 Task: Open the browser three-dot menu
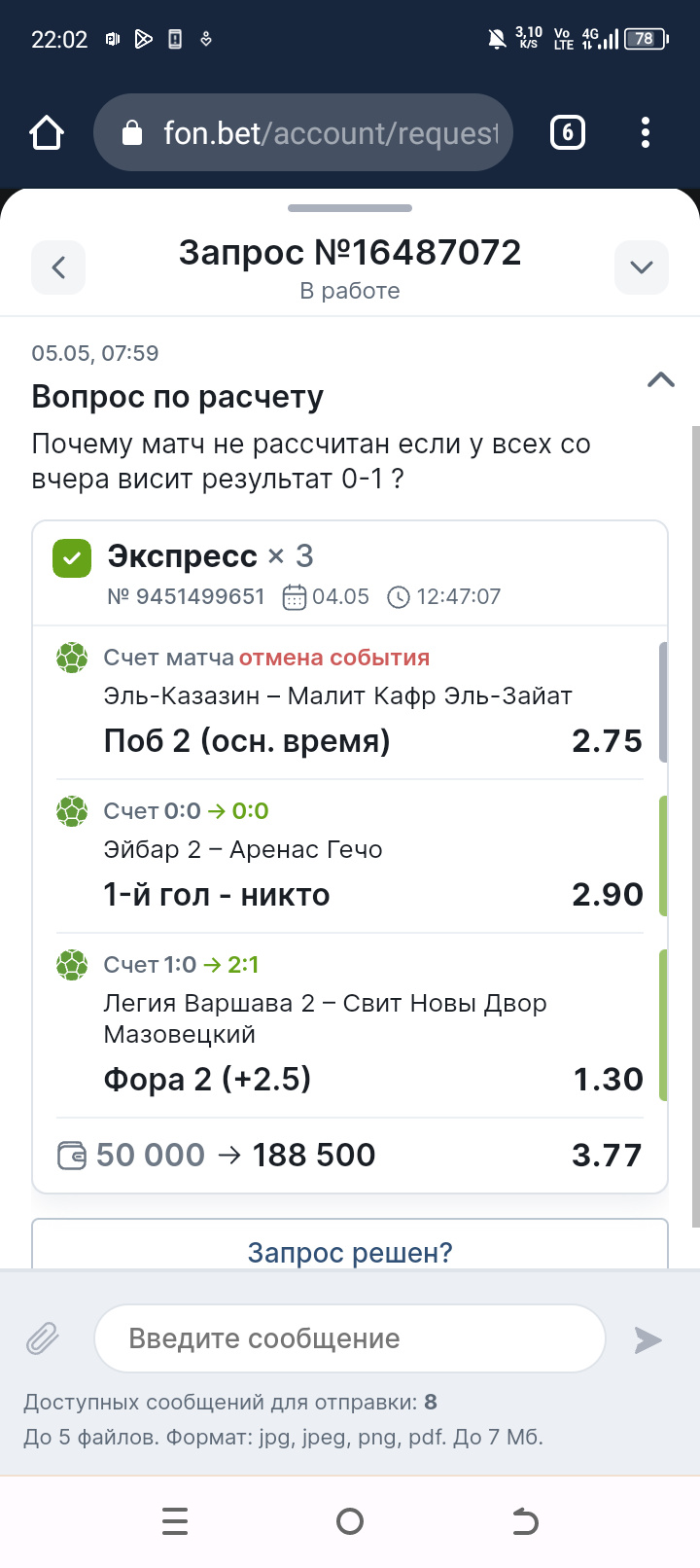click(646, 132)
